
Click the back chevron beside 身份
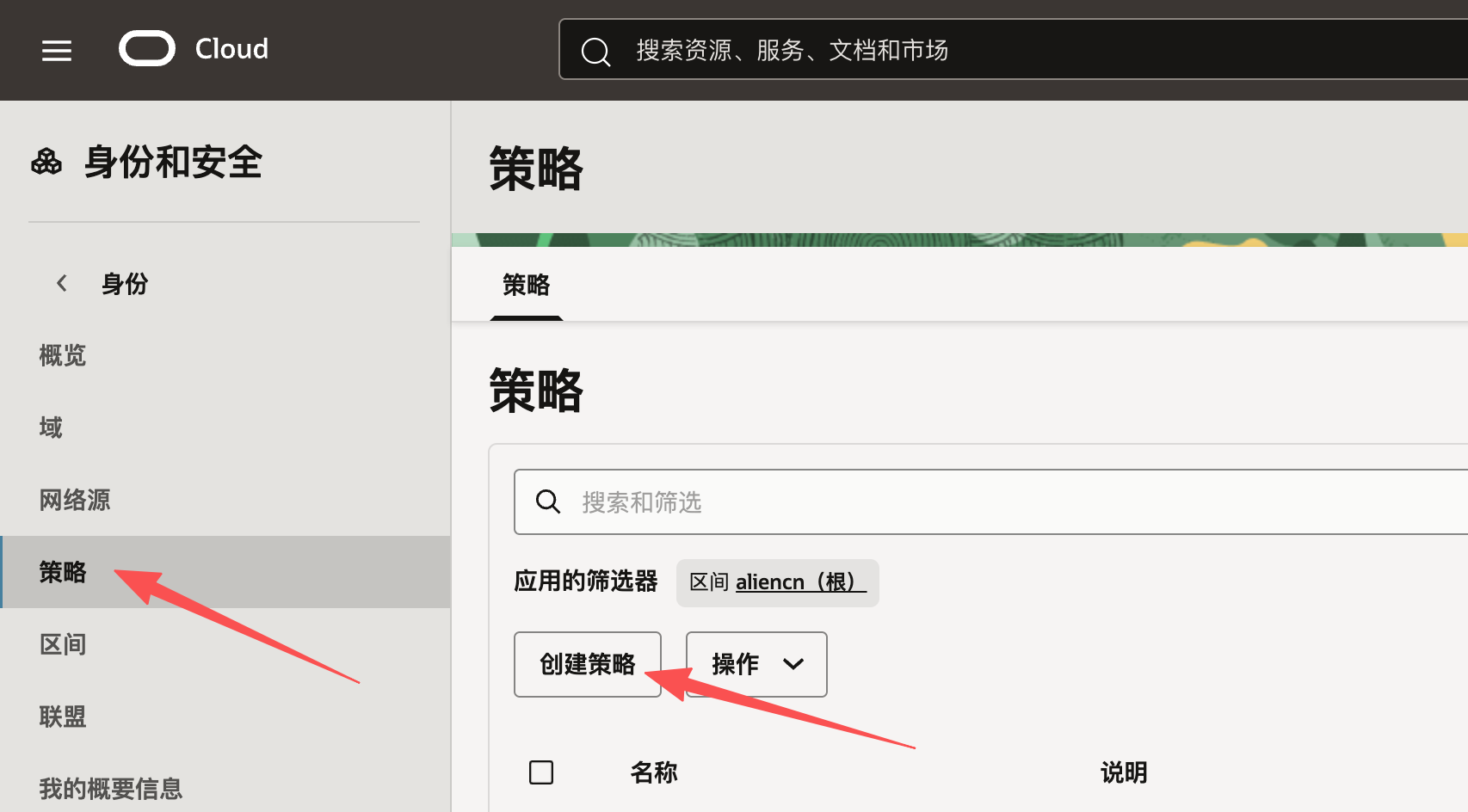[62, 283]
